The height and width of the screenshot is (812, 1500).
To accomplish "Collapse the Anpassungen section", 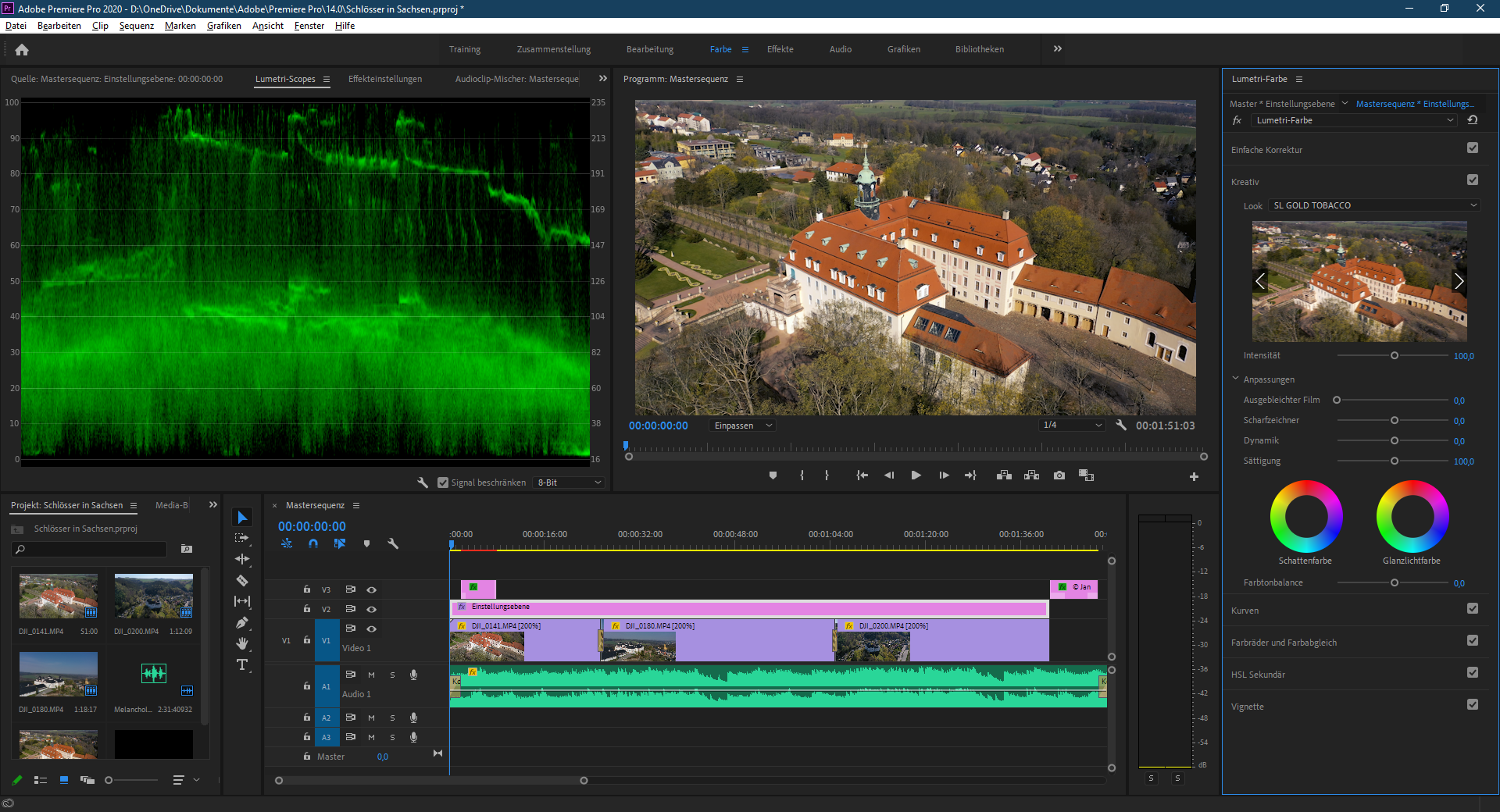I will point(1234,379).
